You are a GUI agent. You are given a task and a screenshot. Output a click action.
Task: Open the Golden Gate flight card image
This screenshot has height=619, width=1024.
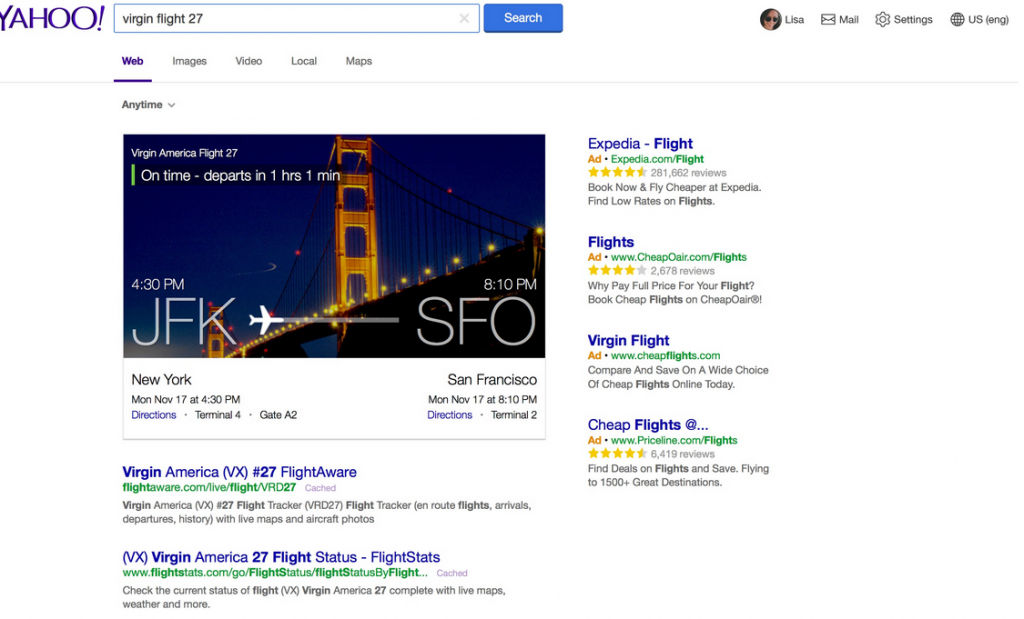coord(334,246)
